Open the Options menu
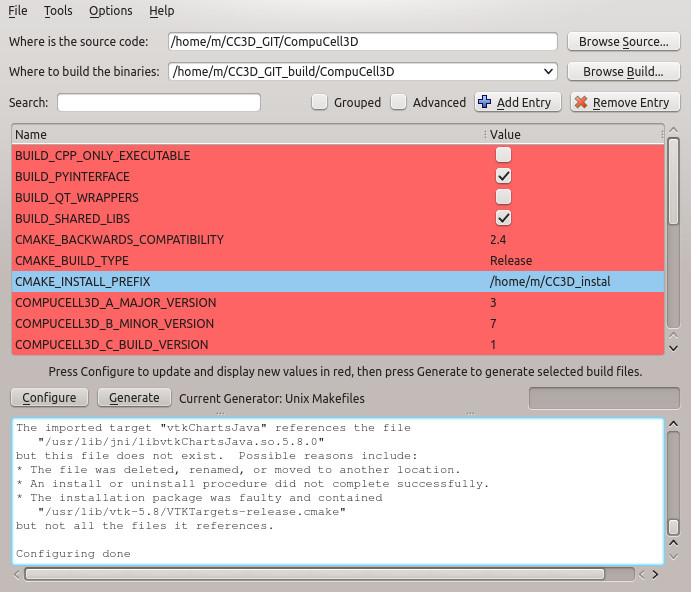The width and height of the screenshot is (691, 592). tap(110, 11)
